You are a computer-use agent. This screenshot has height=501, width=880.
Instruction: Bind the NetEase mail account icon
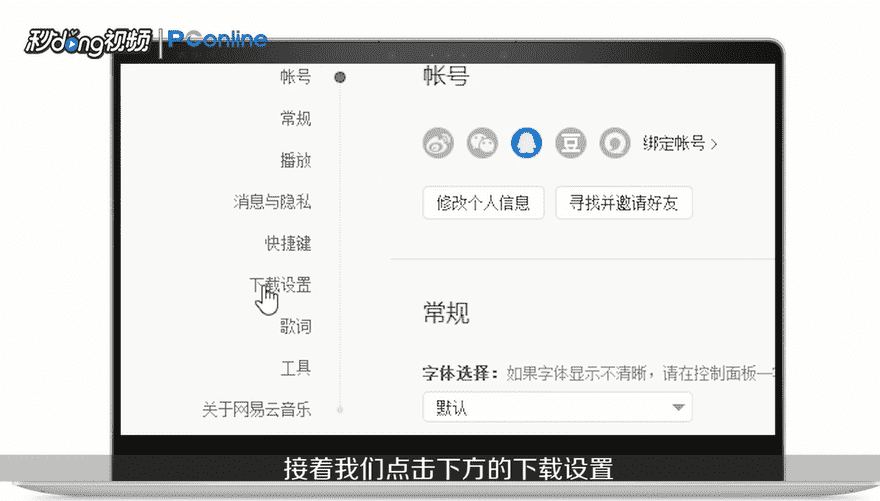click(615, 143)
